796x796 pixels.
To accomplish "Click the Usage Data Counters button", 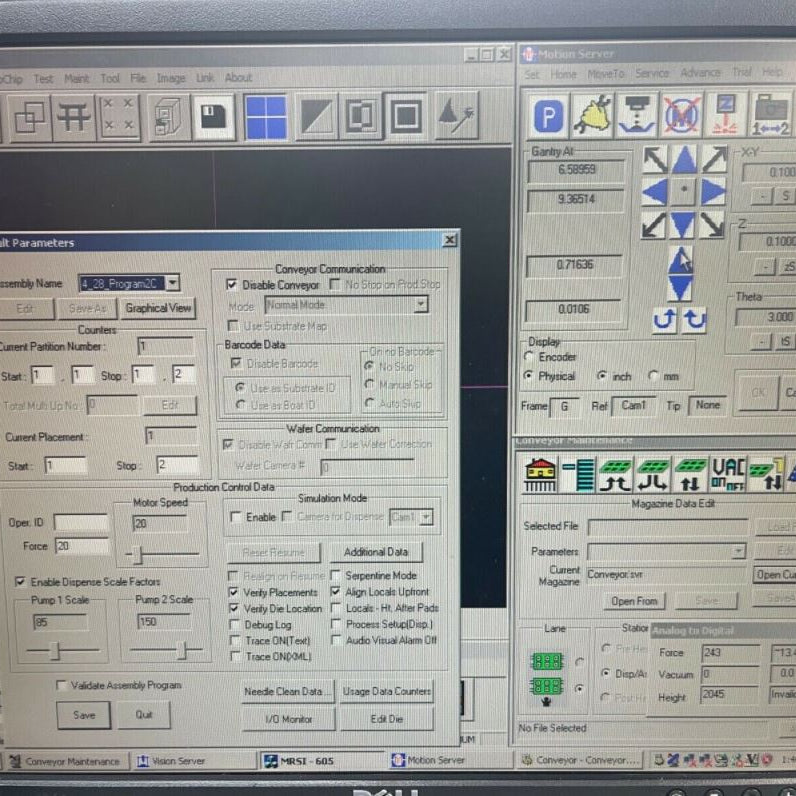I will click(387, 691).
